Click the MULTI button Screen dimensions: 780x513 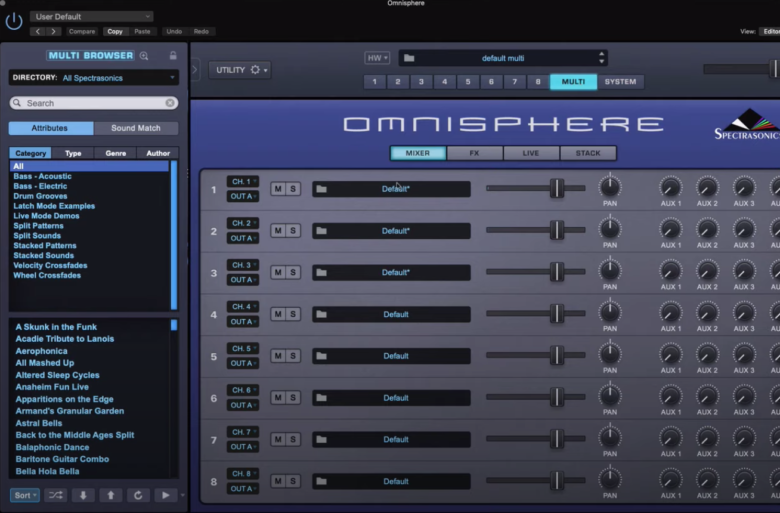[574, 82]
